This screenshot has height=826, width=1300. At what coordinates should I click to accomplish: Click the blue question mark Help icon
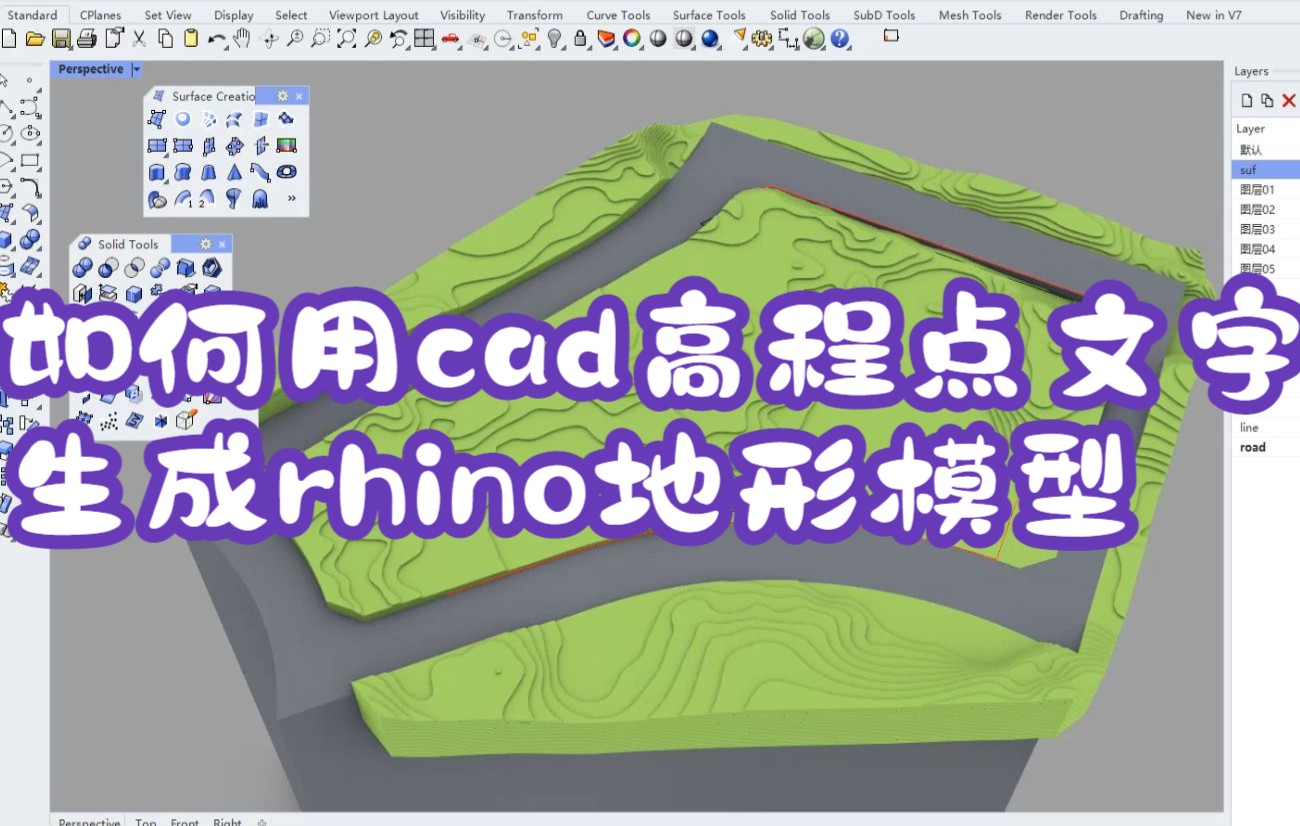coord(840,39)
